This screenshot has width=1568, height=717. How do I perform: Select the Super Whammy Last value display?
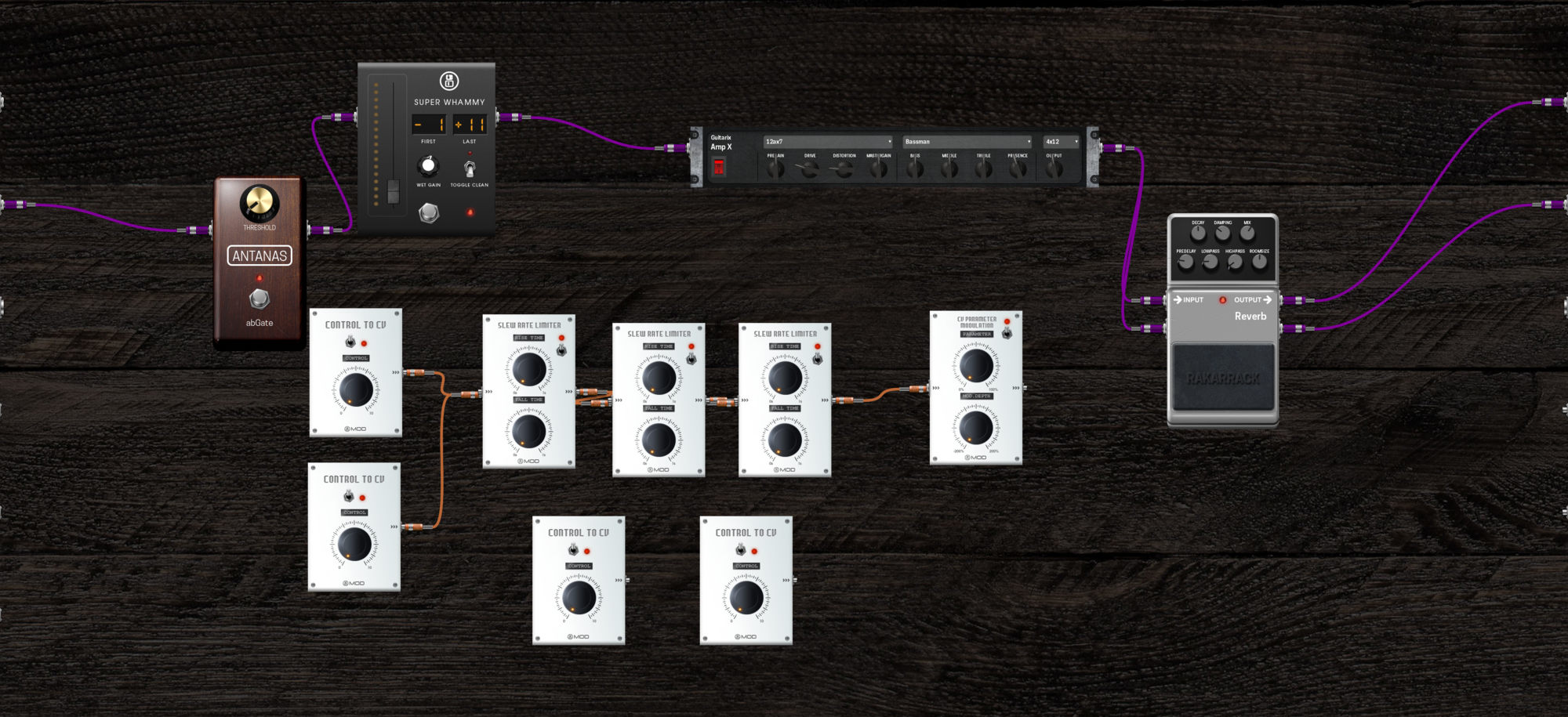coord(469,125)
